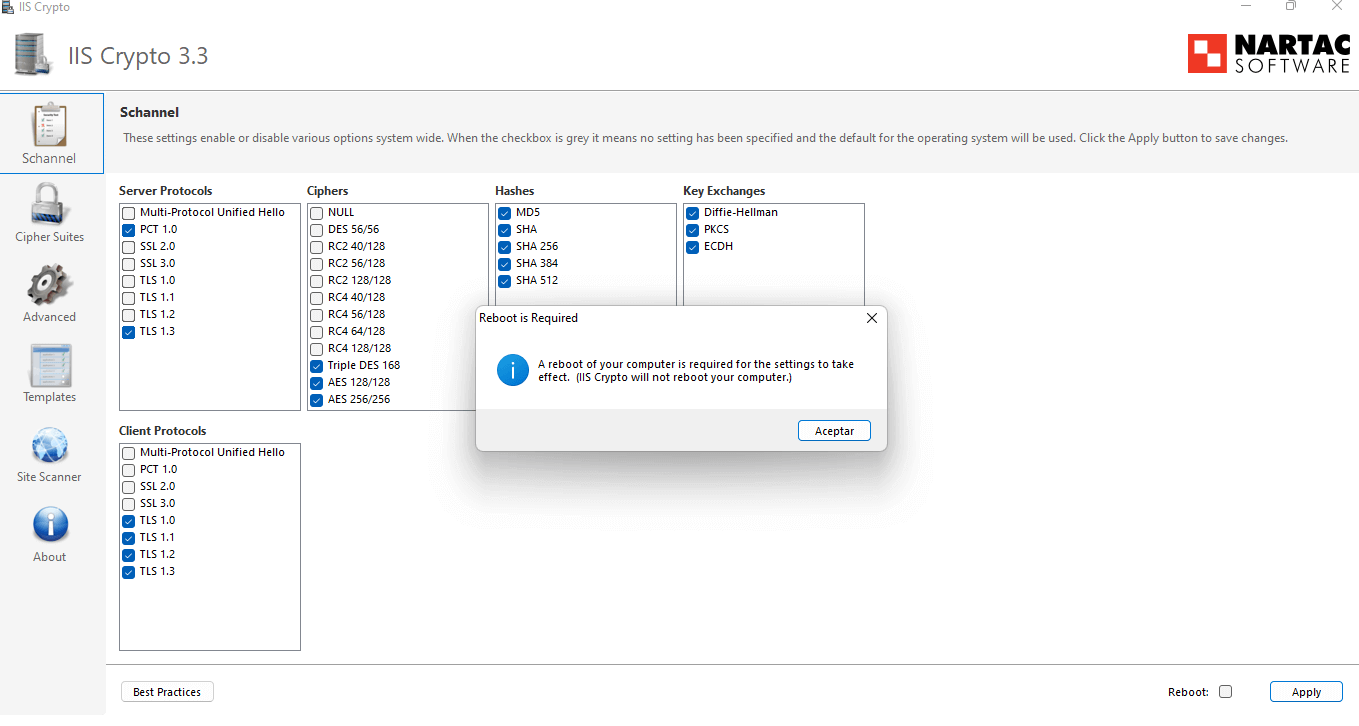Viewport: 1359px width, 726px height.
Task: Uncheck ECDH key exchange
Action: 692,247
